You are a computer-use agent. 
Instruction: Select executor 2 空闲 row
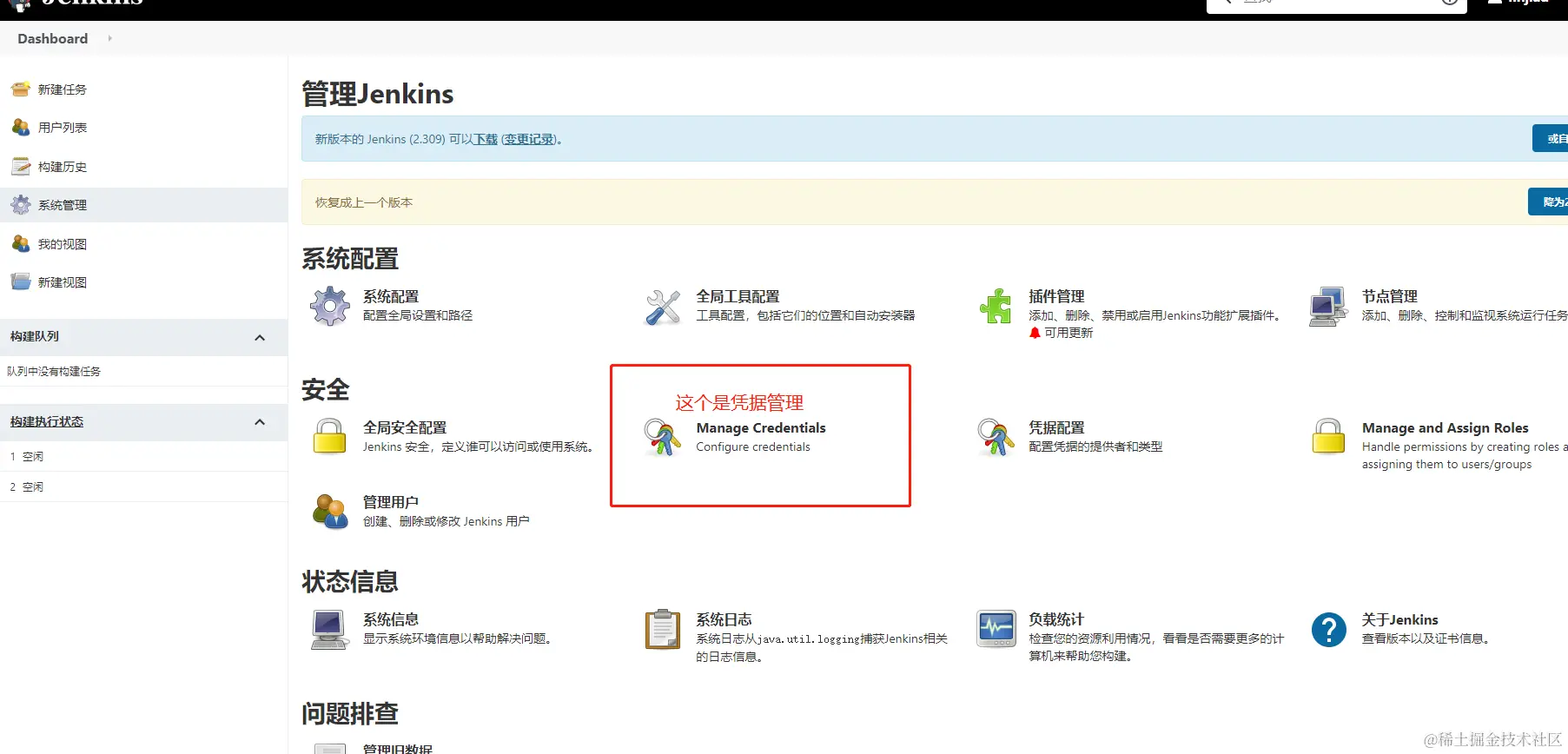pyautogui.click(x=143, y=486)
